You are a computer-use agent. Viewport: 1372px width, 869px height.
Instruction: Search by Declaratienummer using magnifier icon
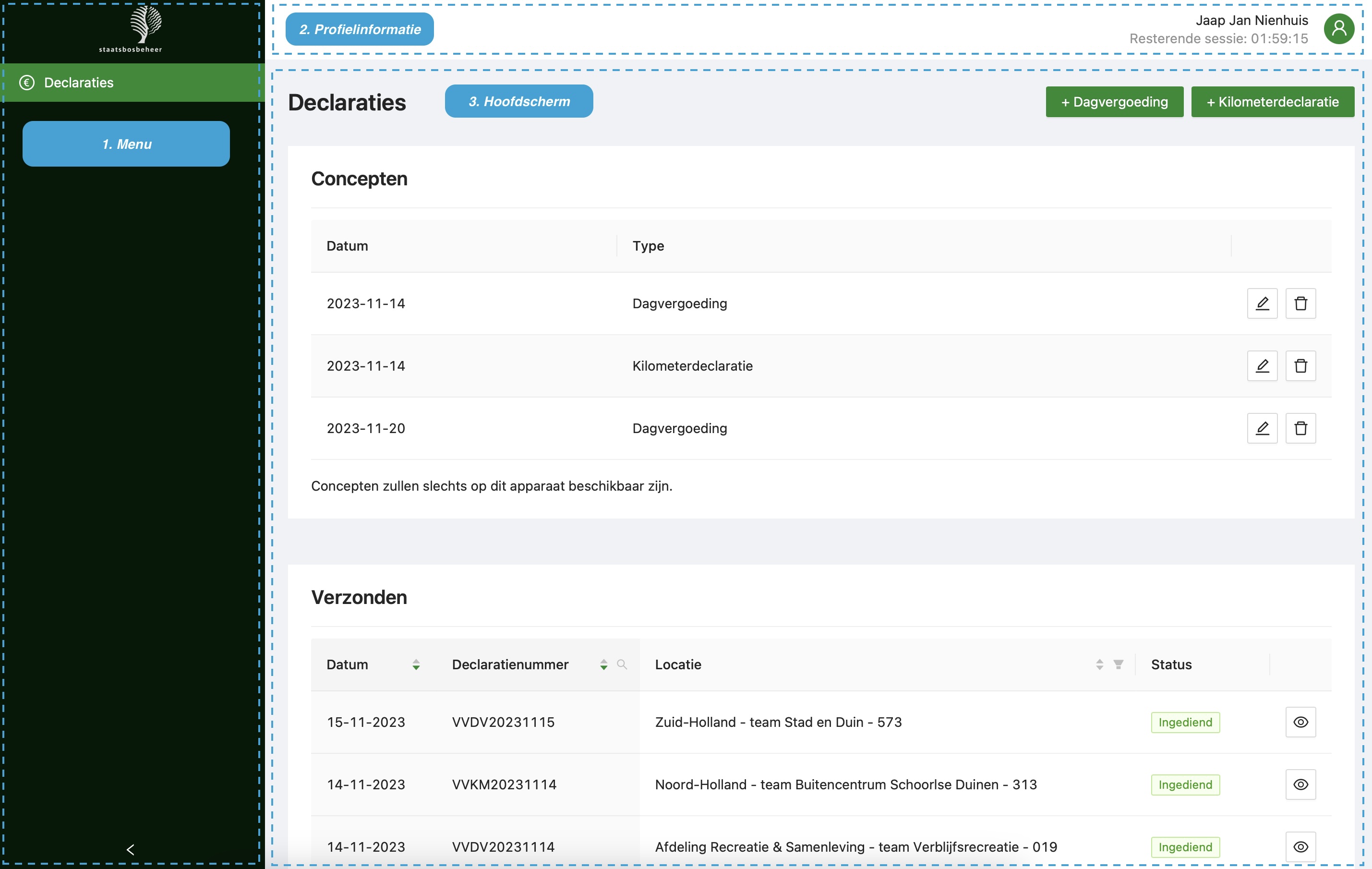[x=622, y=664]
